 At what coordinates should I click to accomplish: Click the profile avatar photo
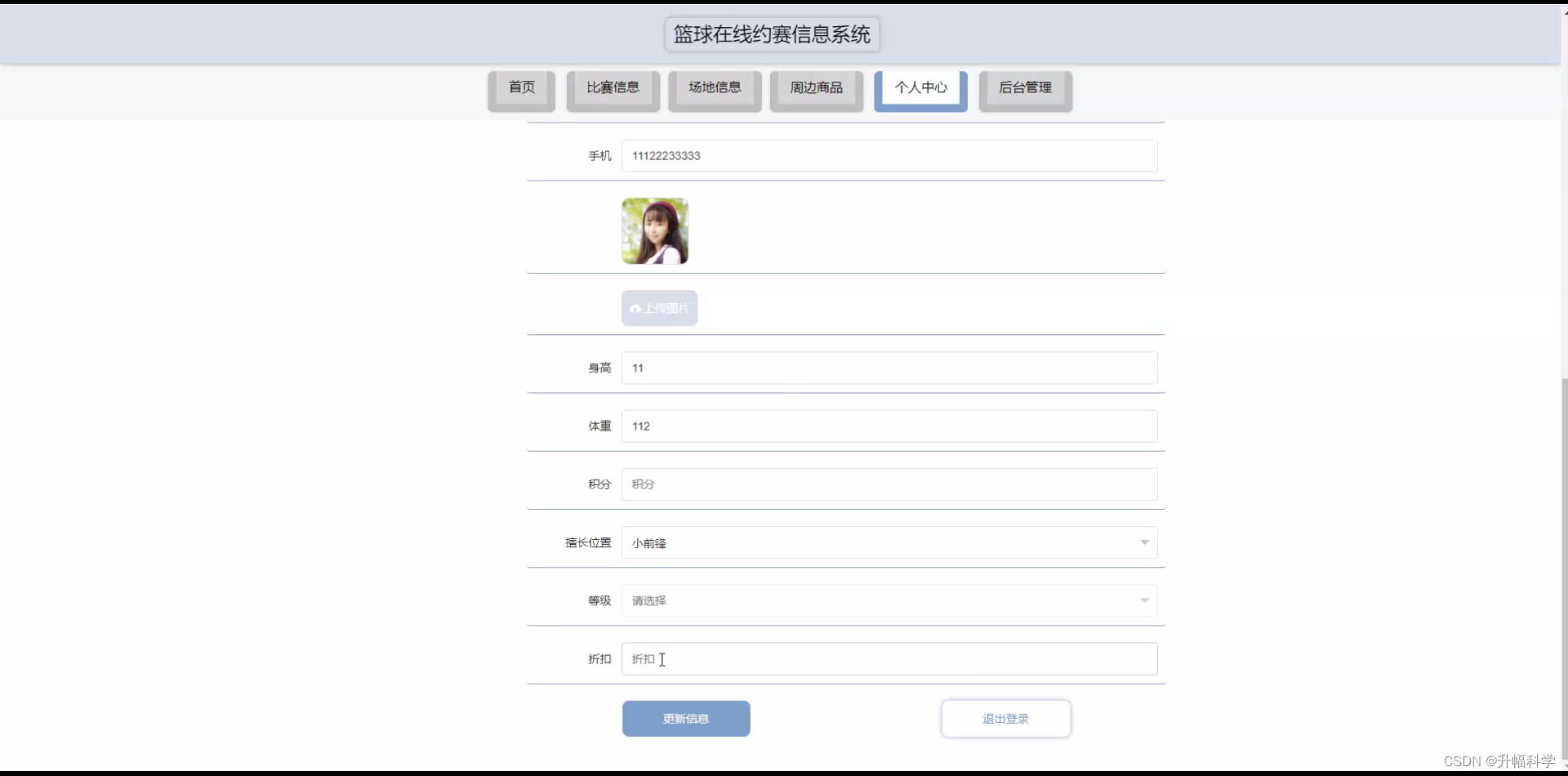click(x=654, y=230)
